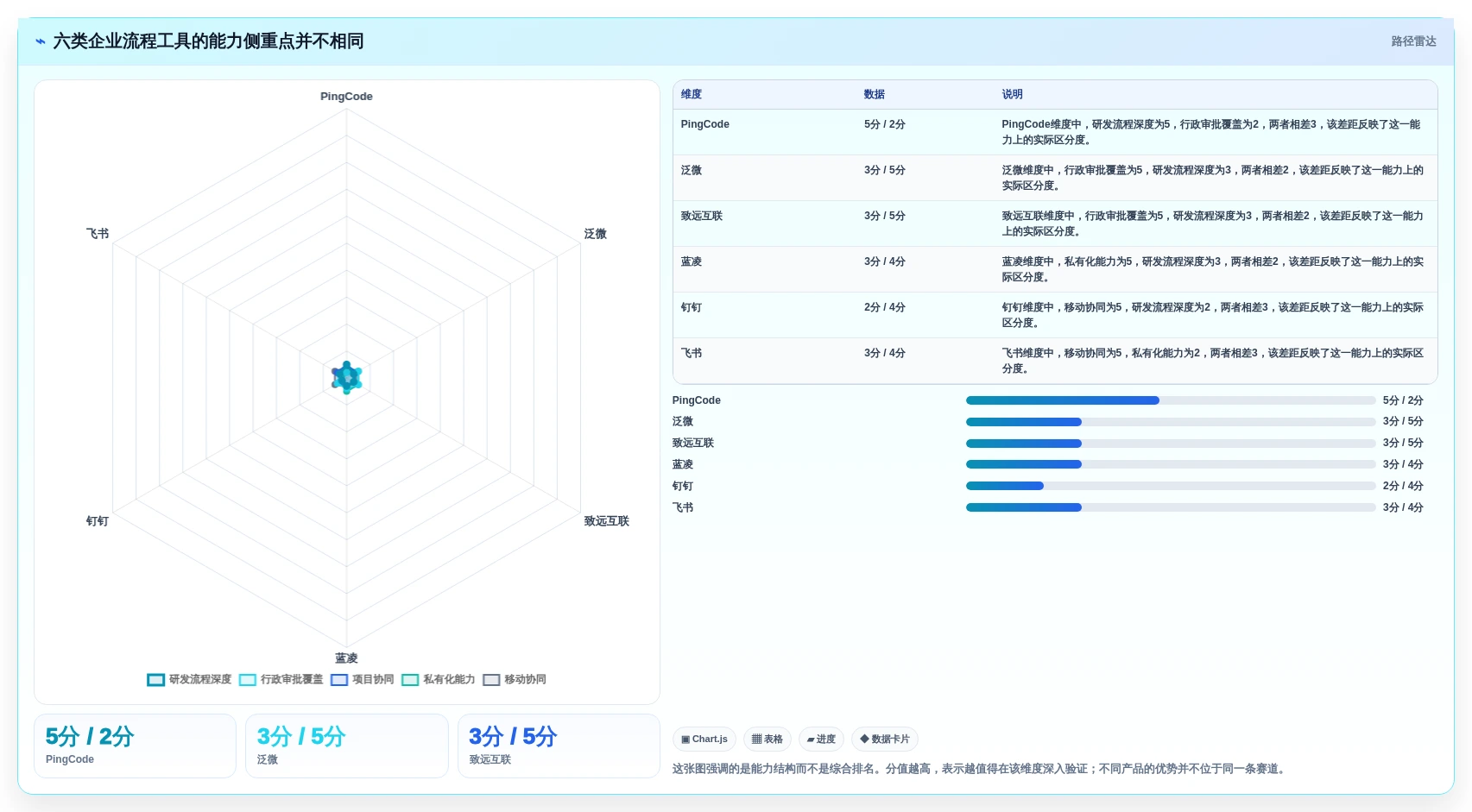Select the 飞书 table row name
Viewport: 1472px width, 812px height.
click(x=692, y=353)
